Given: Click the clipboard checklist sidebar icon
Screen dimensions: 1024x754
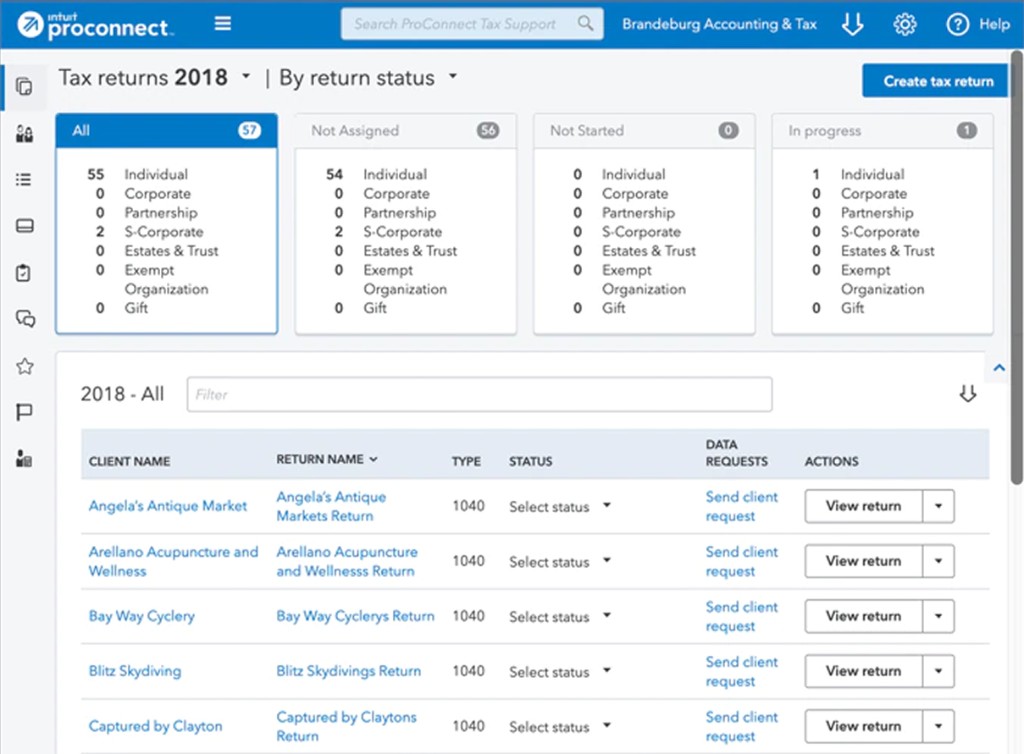Looking at the screenshot, I should [x=24, y=273].
